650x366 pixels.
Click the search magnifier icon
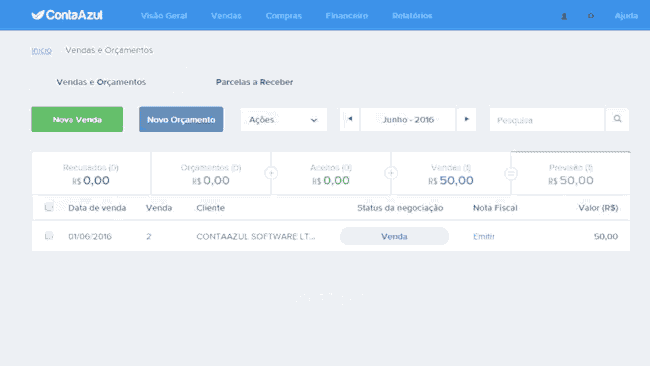pyautogui.click(x=617, y=119)
